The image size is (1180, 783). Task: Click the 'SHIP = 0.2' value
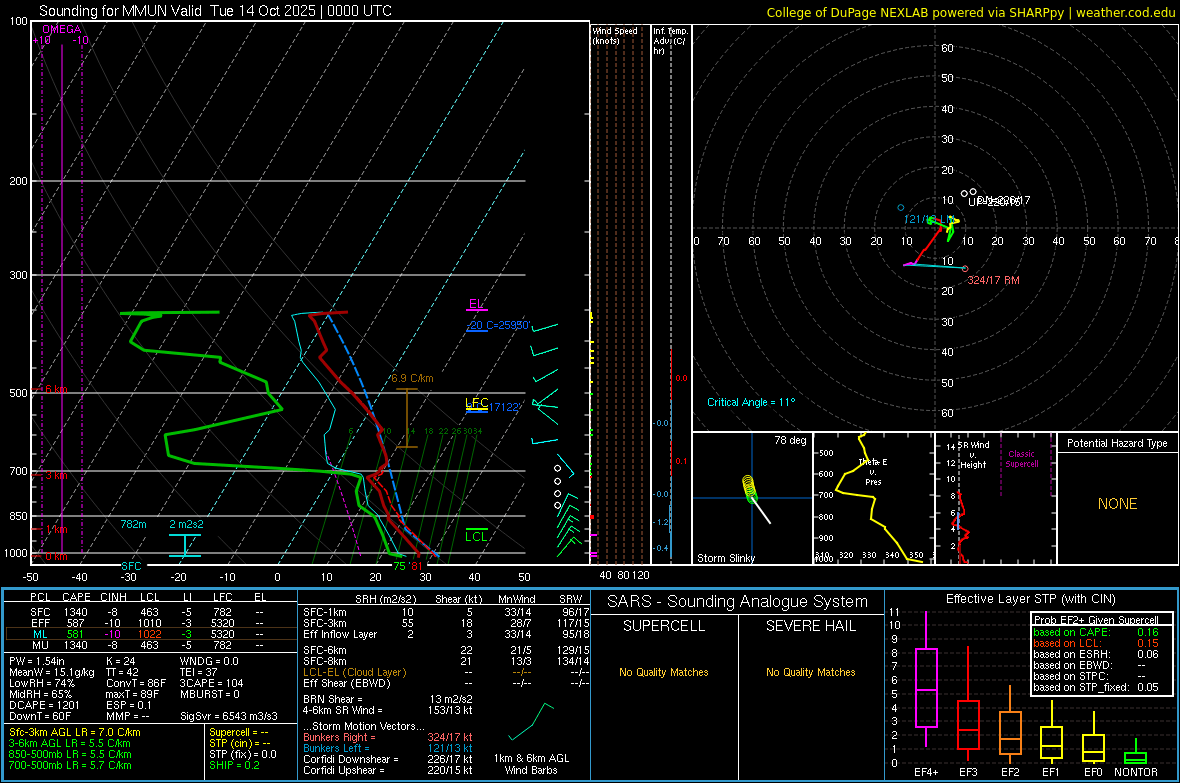point(234,765)
